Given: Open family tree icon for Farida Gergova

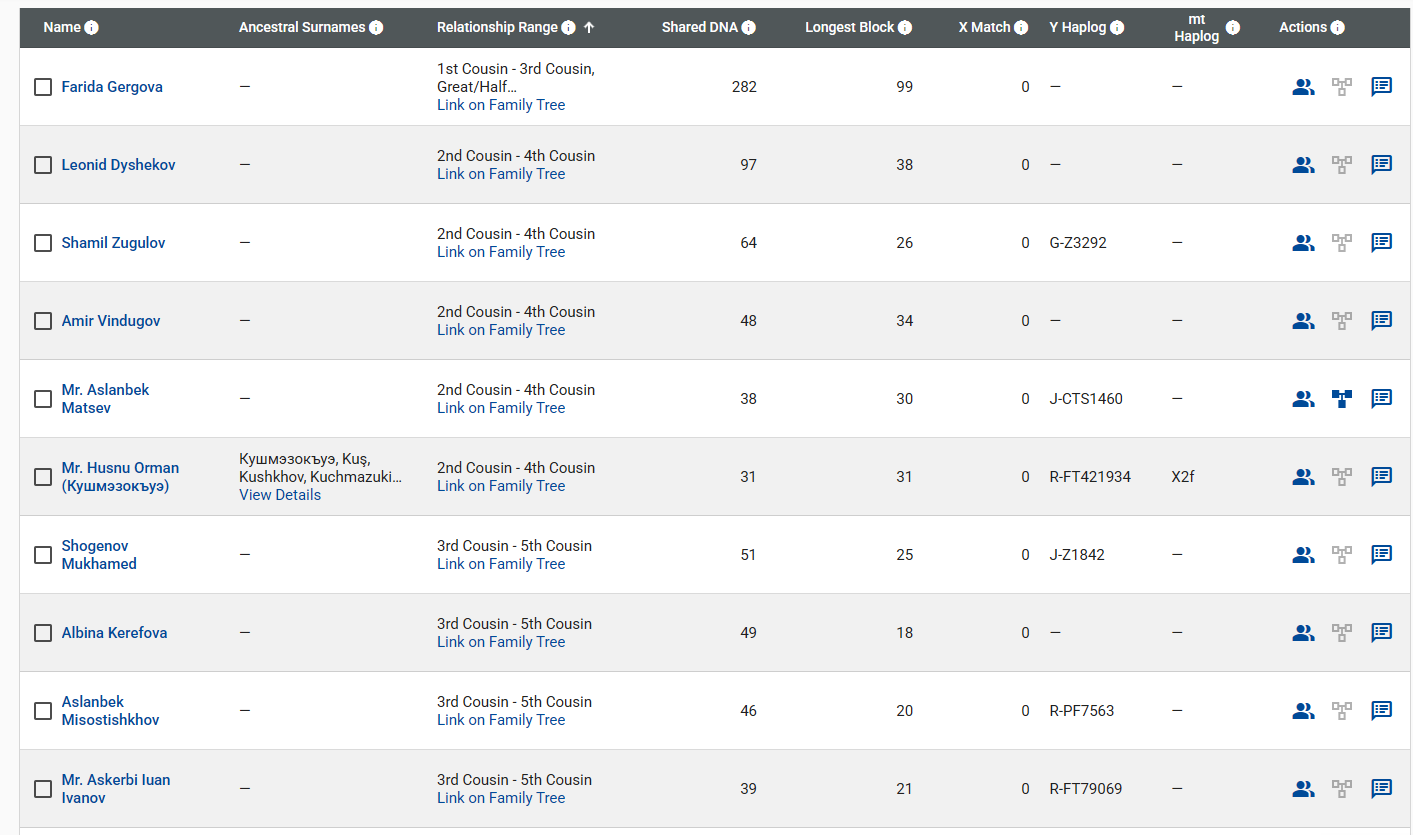Looking at the screenshot, I should pyautogui.click(x=1342, y=87).
